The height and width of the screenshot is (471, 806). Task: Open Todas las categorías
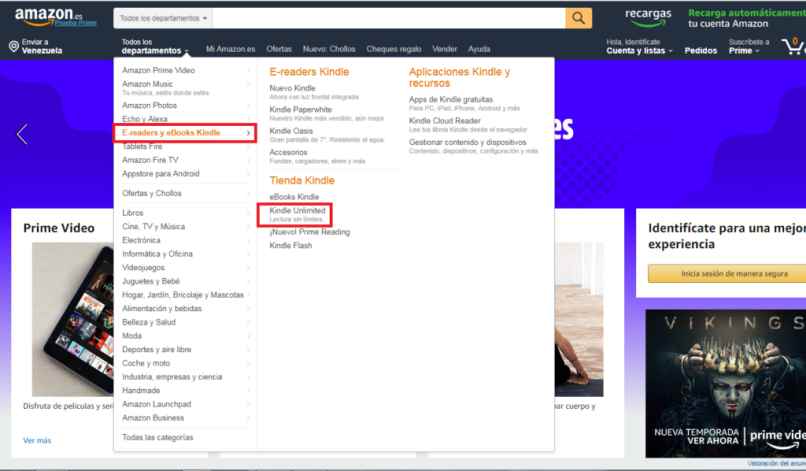158,438
